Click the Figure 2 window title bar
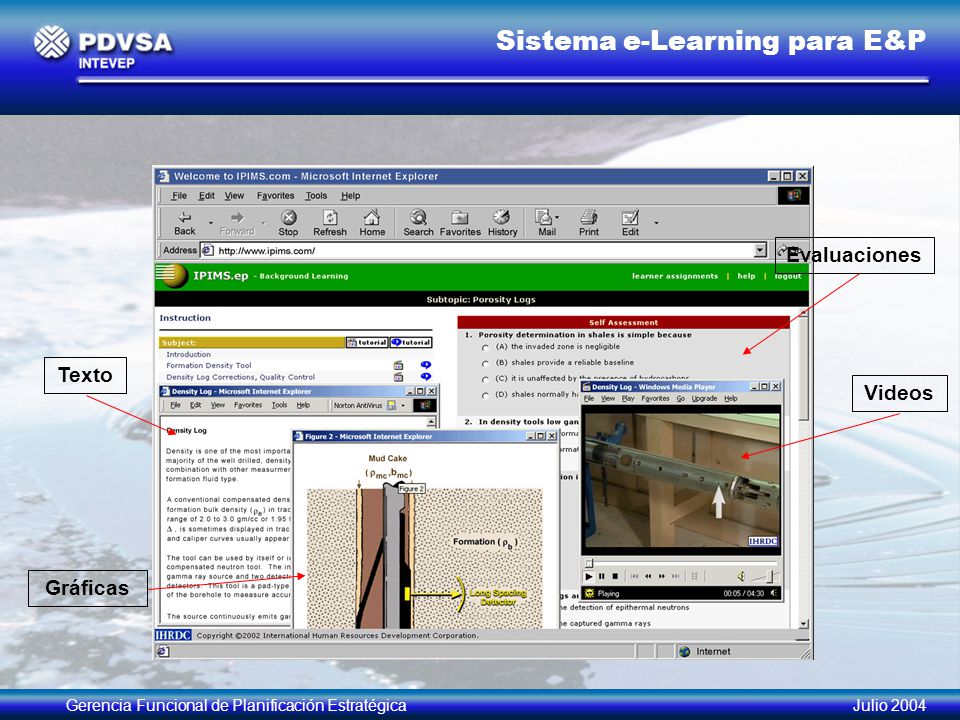Viewport: 960px width, 720px height. point(425,436)
